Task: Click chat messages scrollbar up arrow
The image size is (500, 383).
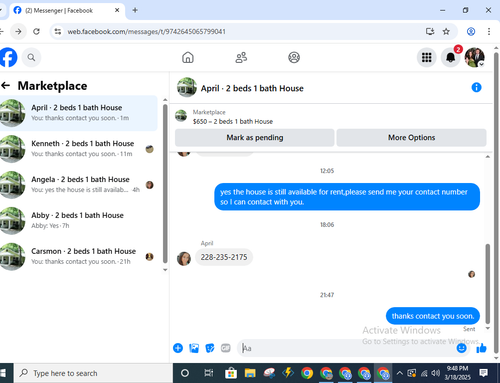Action: pyautogui.click(x=488, y=157)
